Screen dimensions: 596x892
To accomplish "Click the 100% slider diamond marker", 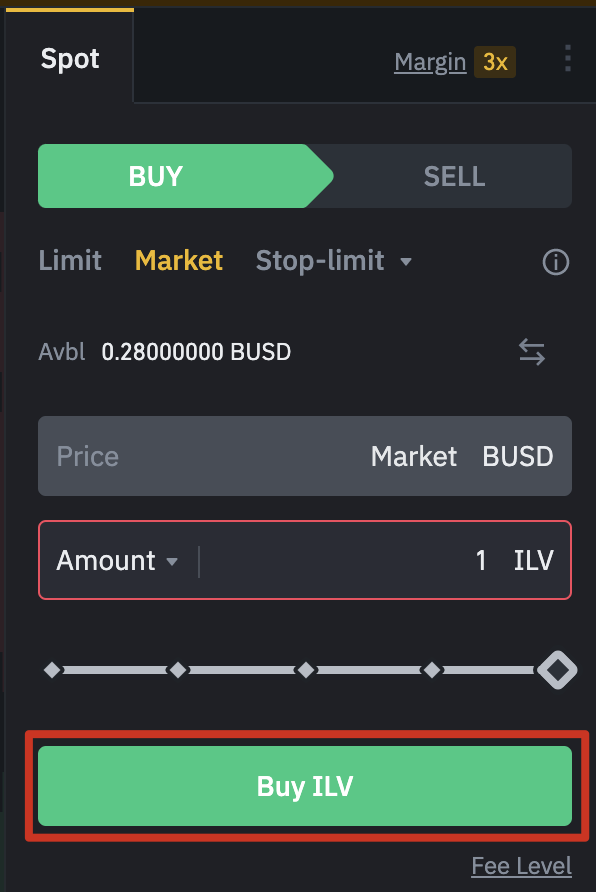I will [558, 670].
